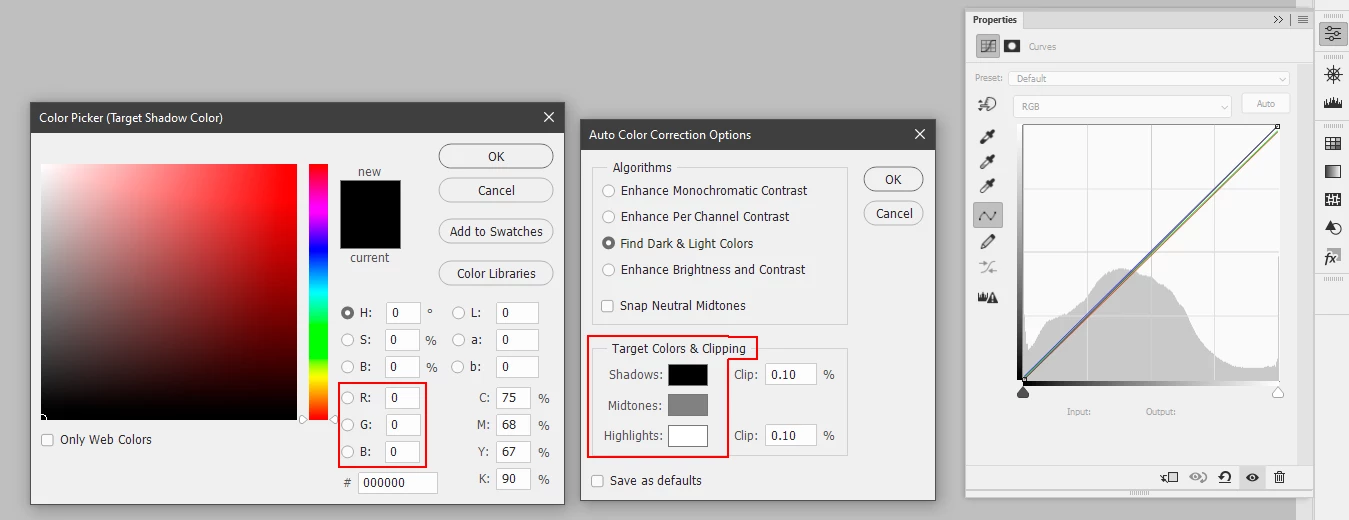Select the L lightness radio button
Image resolution: width=1349 pixels, height=520 pixels.
click(459, 312)
